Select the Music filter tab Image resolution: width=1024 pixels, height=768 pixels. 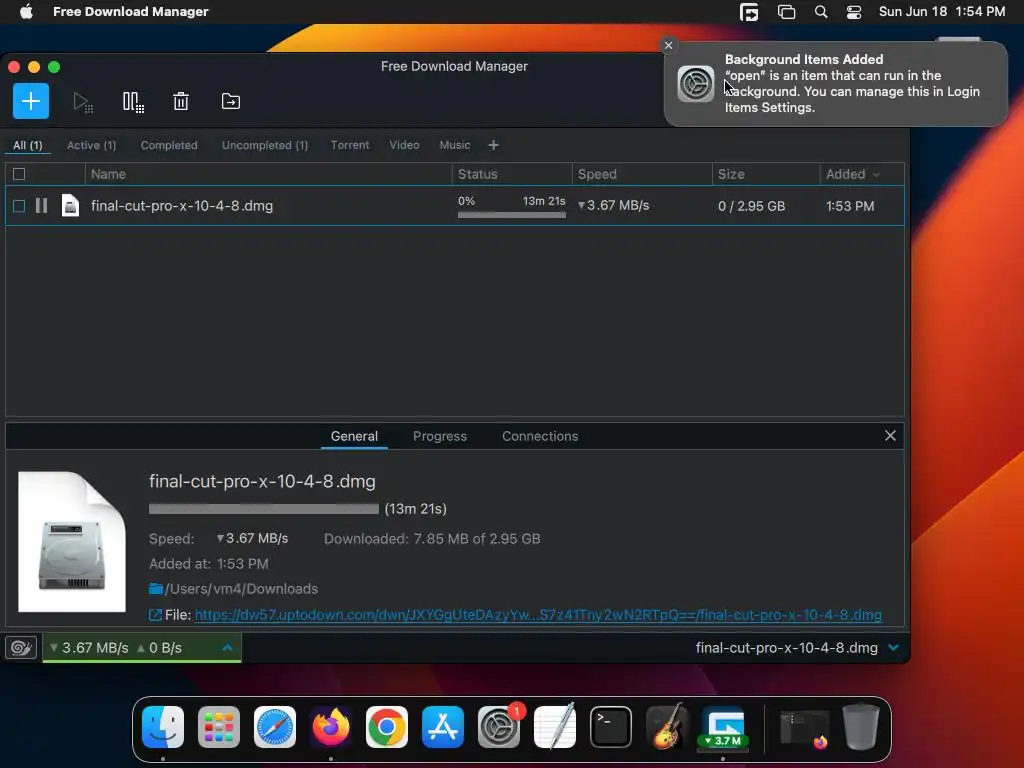[455, 145]
